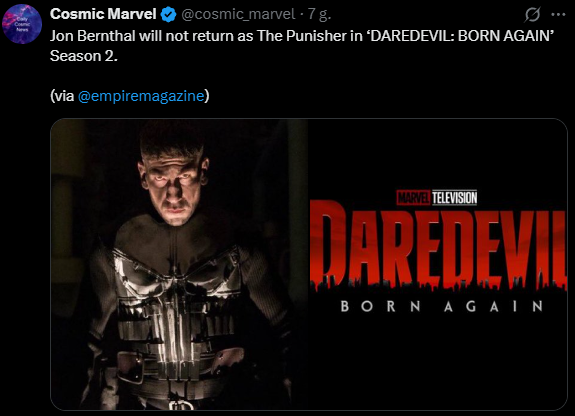Click the blue verified checkmark badge
The image size is (575, 416).
(x=168, y=15)
